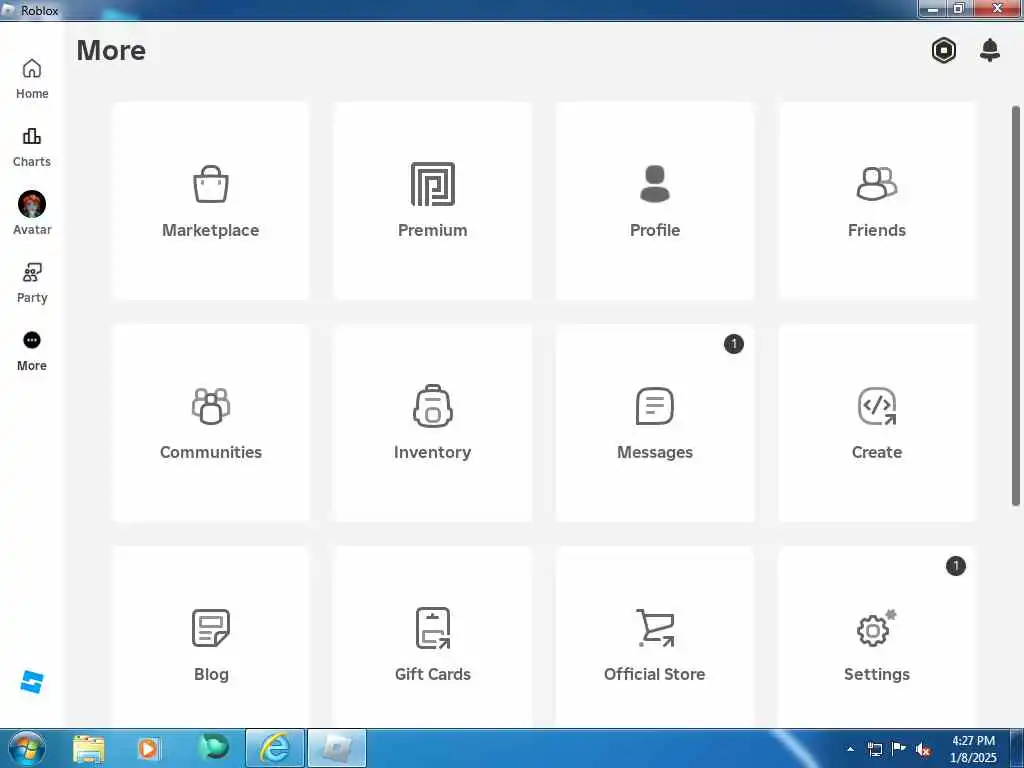
Task: Open the notifications bell
Action: [x=990, y=50]
